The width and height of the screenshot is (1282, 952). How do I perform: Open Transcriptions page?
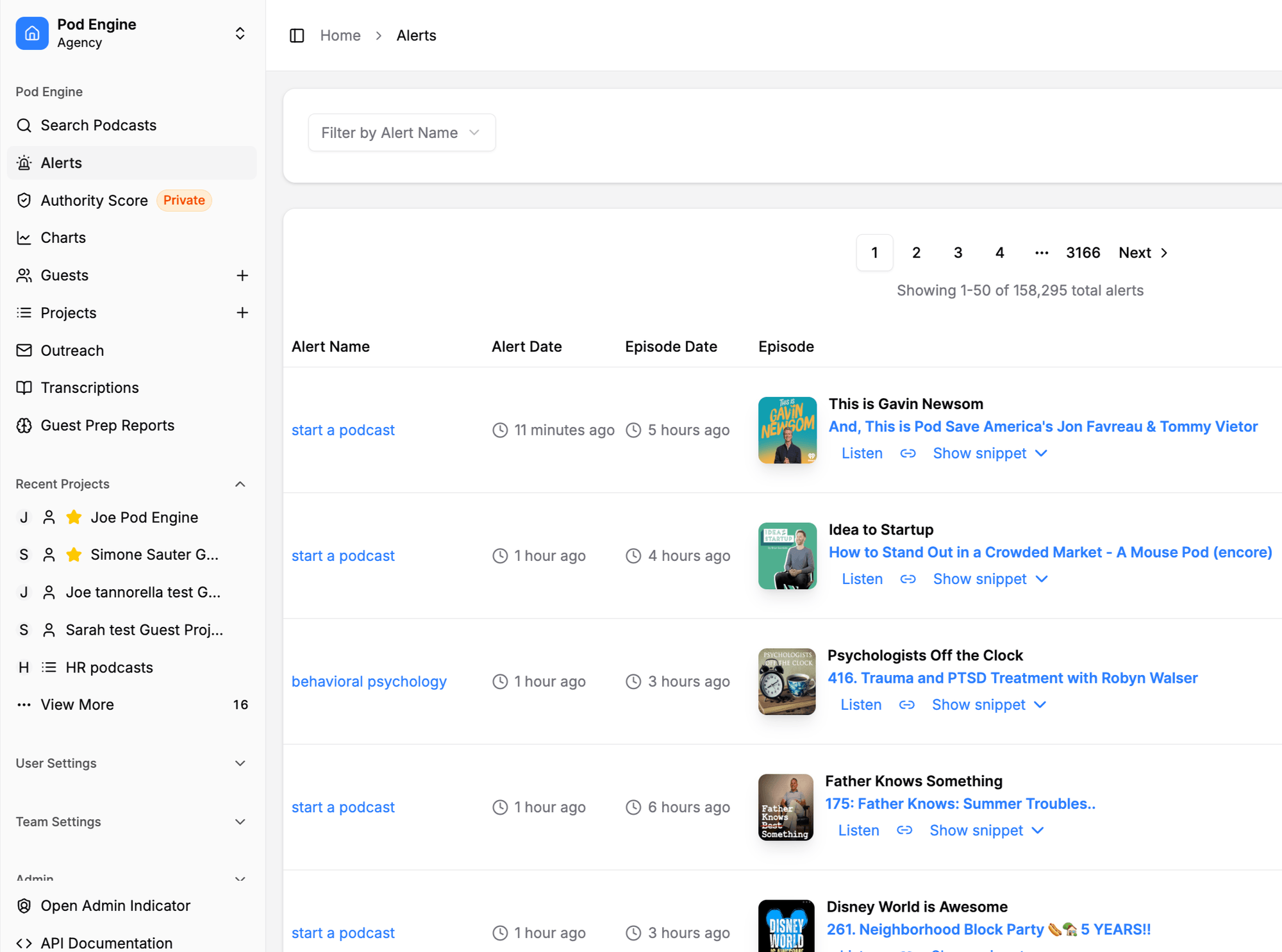pyautogui.click(x=131, y=388)
